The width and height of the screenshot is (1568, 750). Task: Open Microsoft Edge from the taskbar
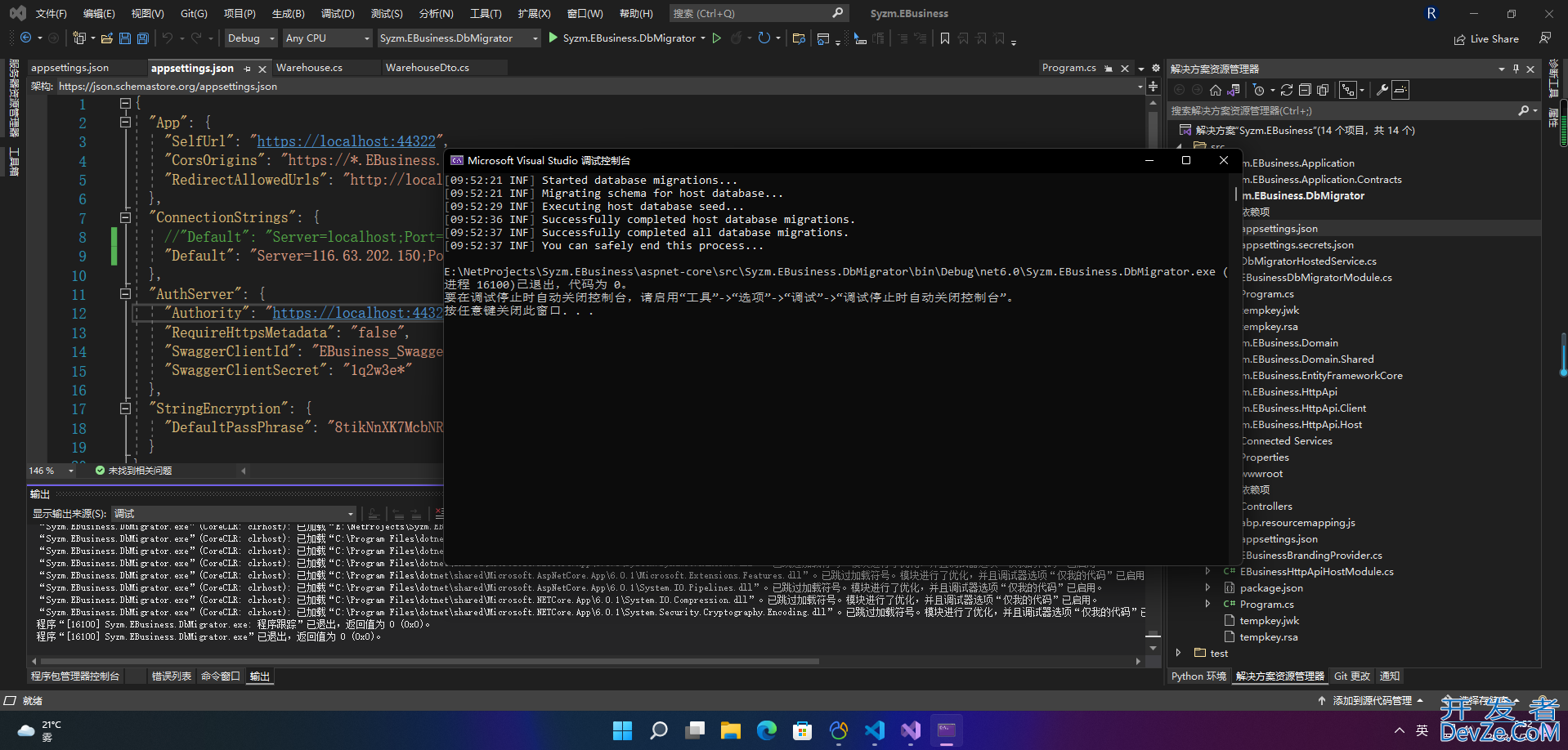click(767, 730)
